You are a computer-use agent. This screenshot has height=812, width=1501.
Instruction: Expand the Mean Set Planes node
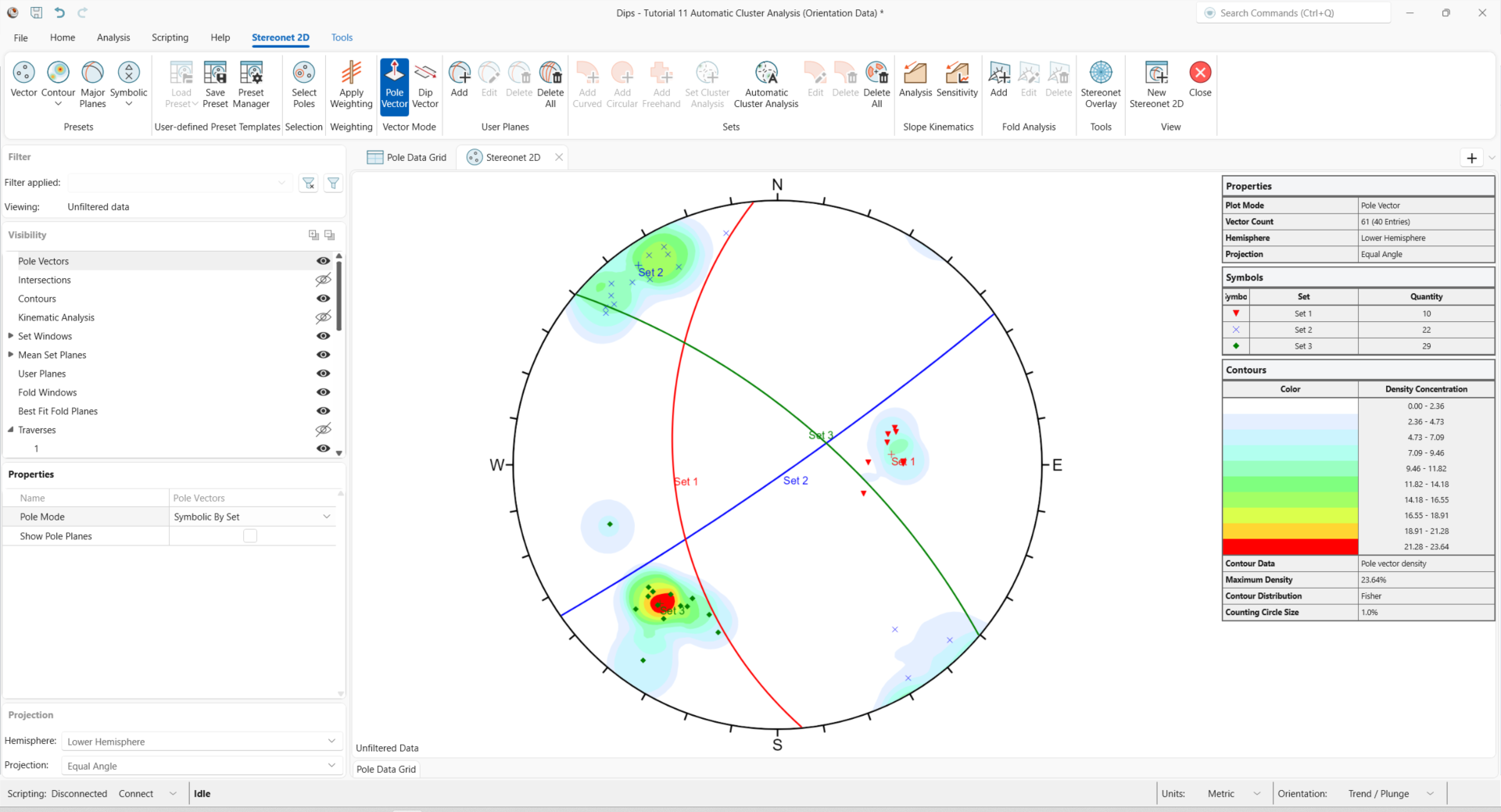pyautogui.click(x=11, y=355)
